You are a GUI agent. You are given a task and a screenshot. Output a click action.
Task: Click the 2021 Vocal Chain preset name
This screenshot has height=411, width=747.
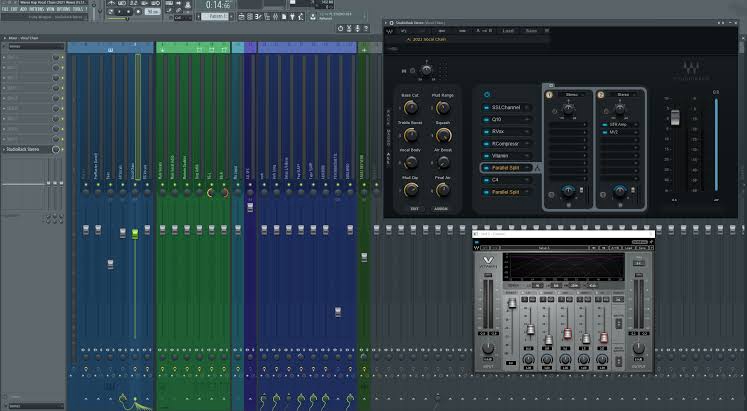pyautogui.click(x=429, y=40)
